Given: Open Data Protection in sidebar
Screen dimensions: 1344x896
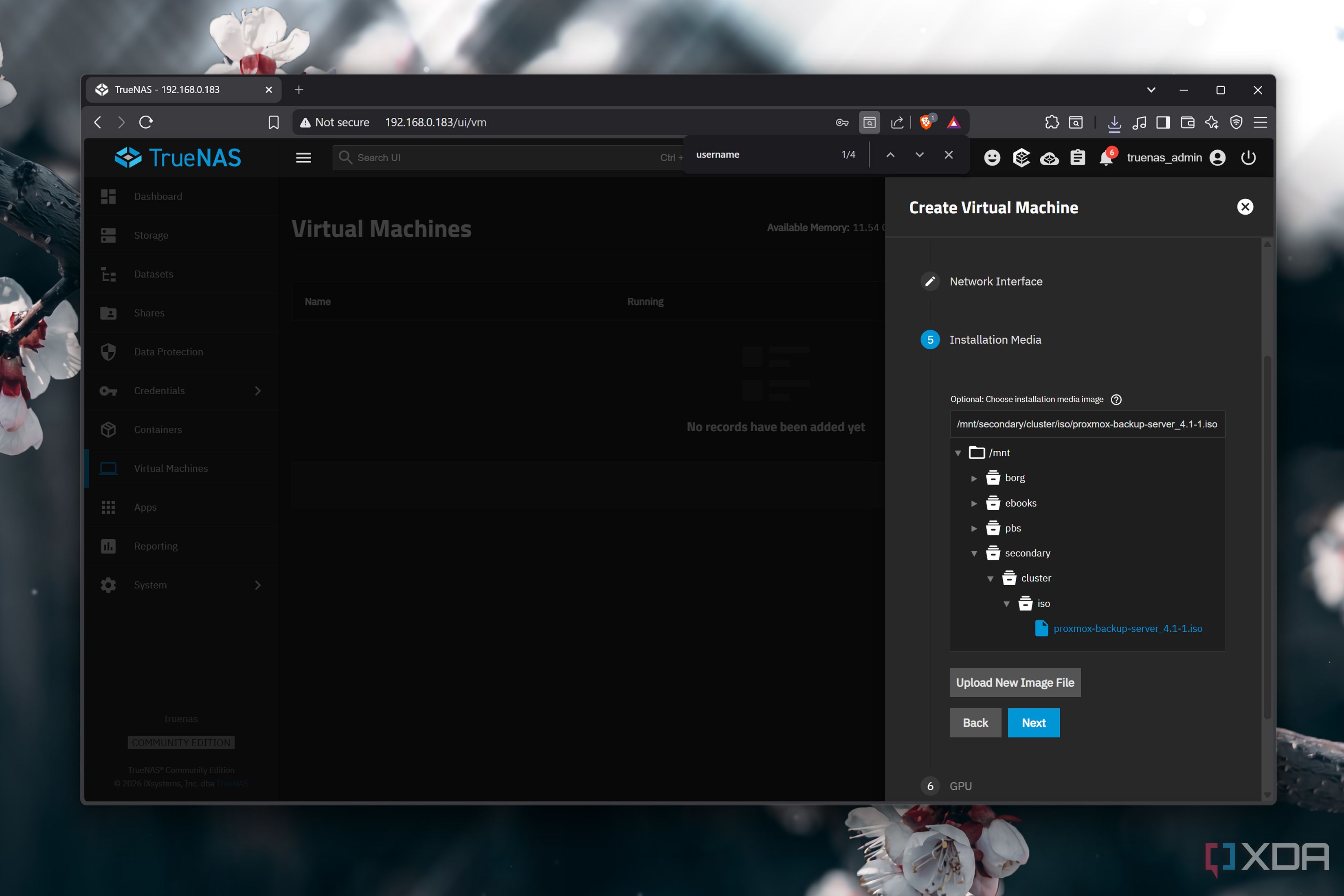Looking at the screenshot, I should tap(182, 351).
